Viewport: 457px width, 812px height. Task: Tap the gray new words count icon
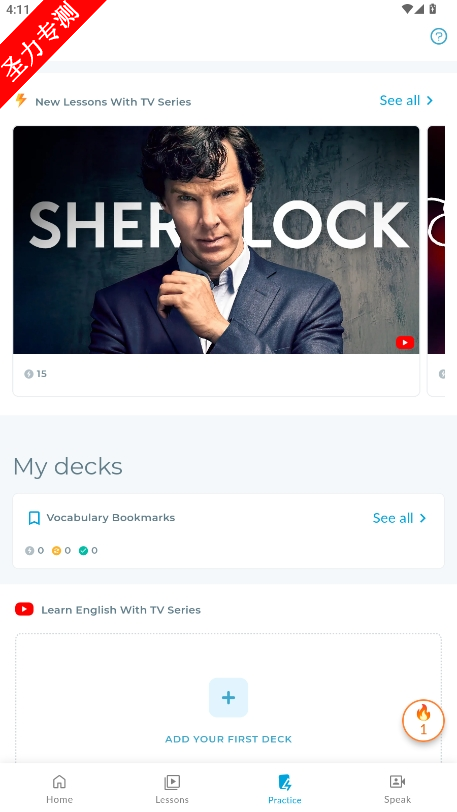(x=30, y=550)
